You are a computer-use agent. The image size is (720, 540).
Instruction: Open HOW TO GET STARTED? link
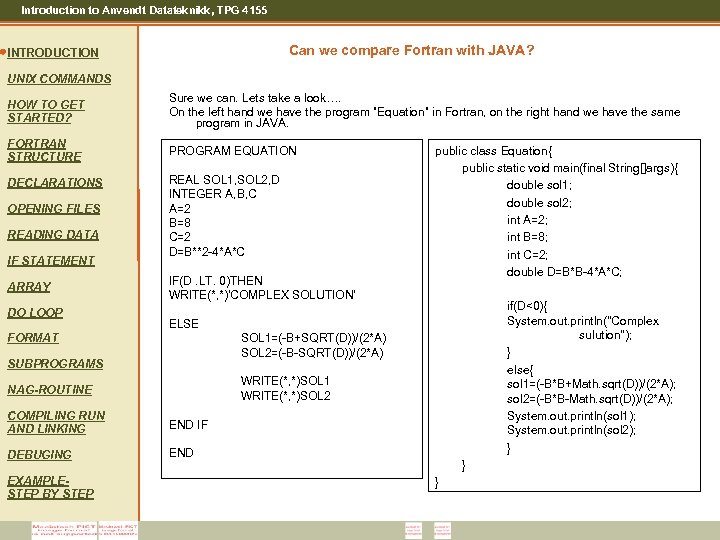46,111
